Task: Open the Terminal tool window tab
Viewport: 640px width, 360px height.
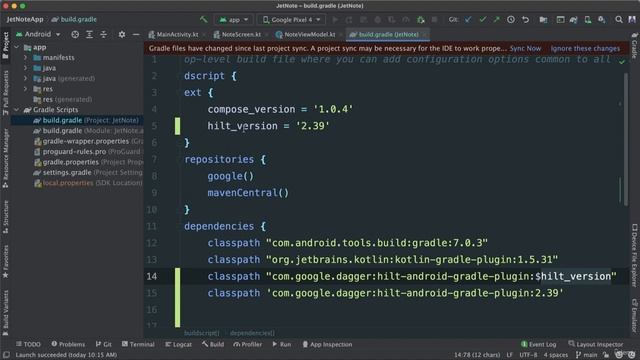Action: tap(138, 344)
